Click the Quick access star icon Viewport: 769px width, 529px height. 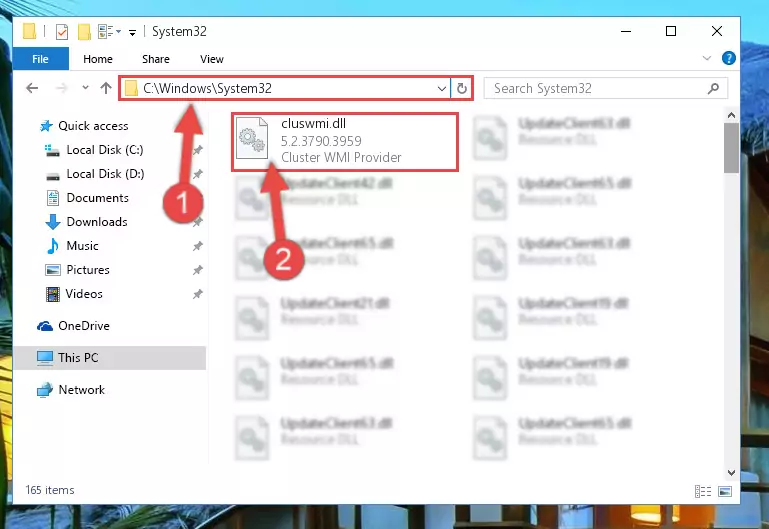pos(46,126)
